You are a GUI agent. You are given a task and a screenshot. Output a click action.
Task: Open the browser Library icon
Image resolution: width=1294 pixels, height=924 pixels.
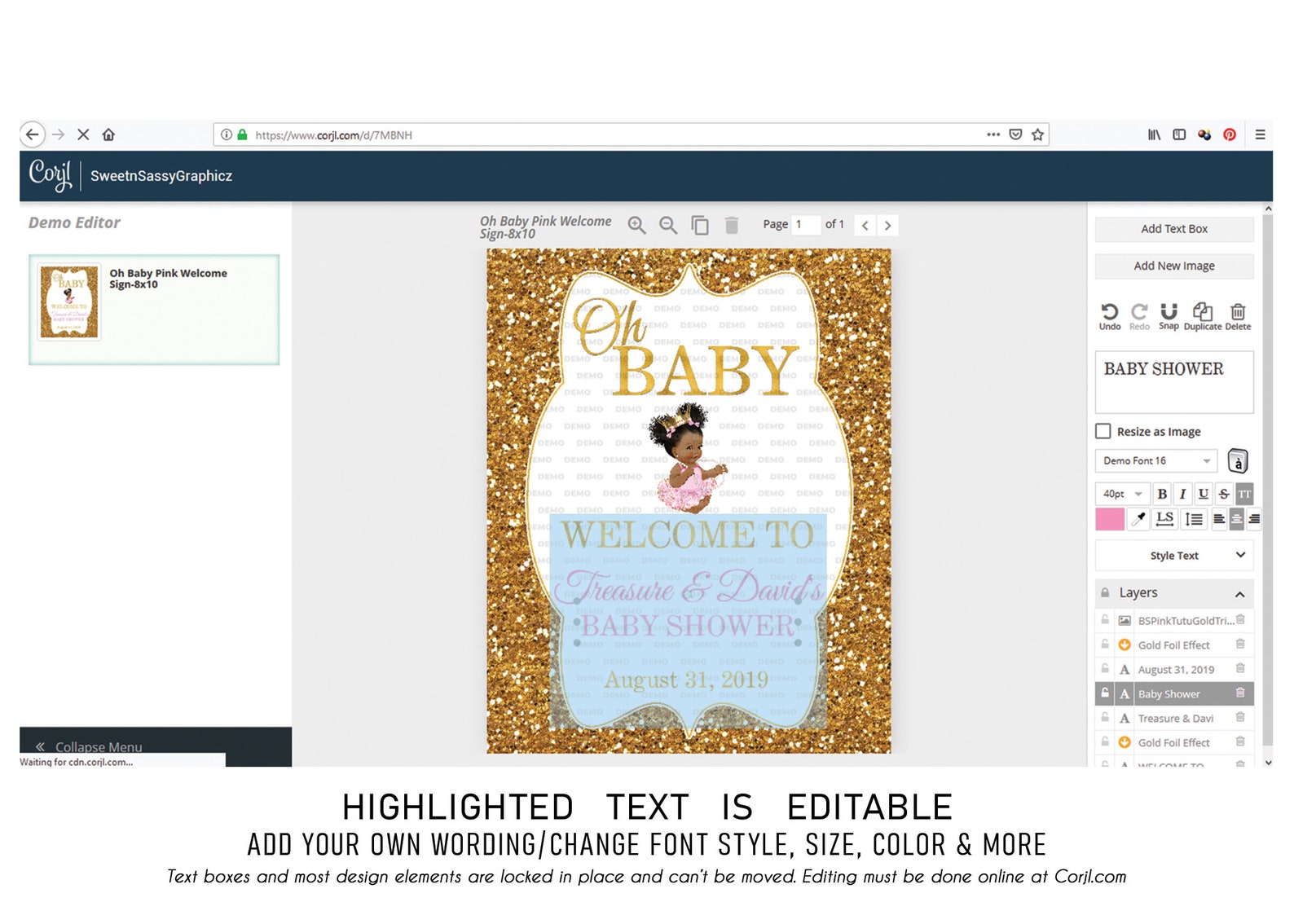pyautogui.click(x=1155, y=134)
